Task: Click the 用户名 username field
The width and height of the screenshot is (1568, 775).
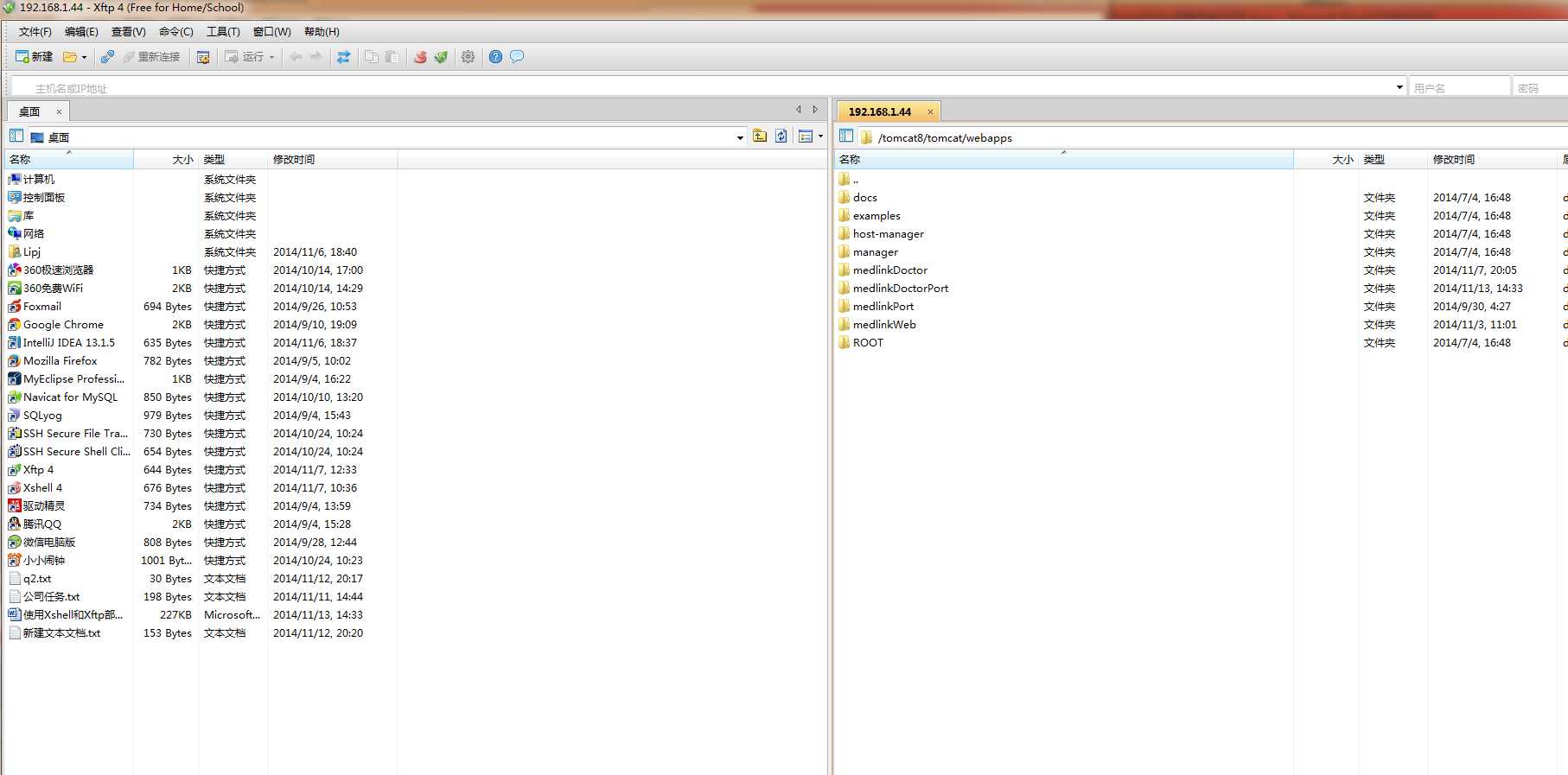Action: coord(1459,87)
